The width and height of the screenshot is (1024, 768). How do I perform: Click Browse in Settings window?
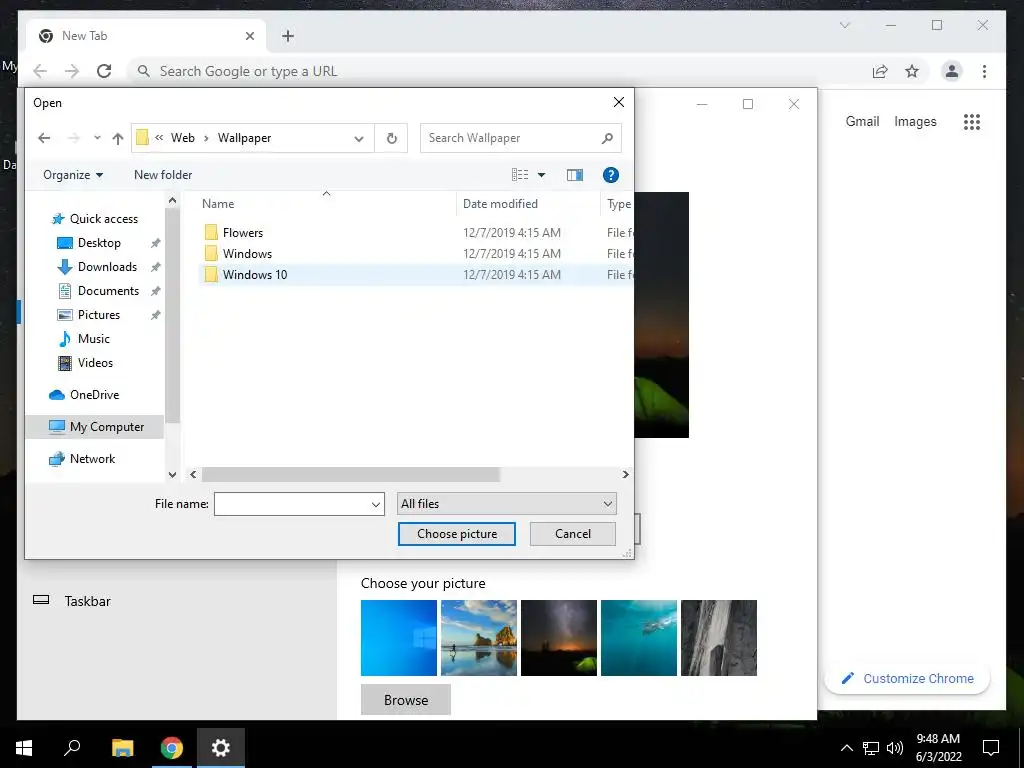tap(406, 700)
